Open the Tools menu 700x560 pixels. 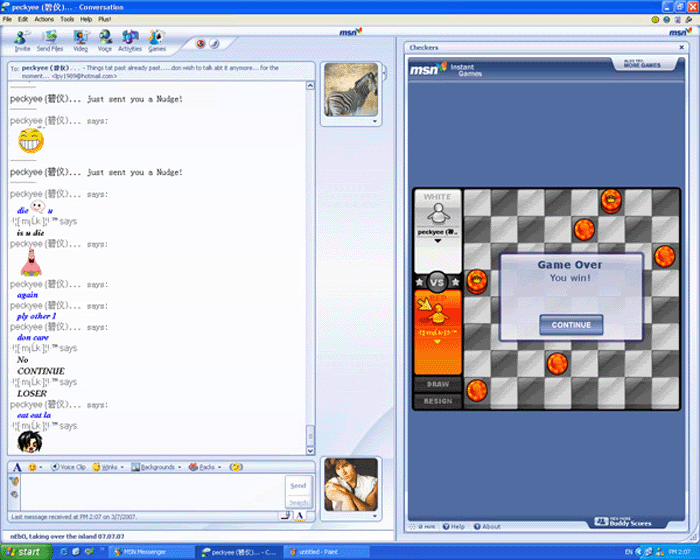pyautogui.click(x=67, y=19)
